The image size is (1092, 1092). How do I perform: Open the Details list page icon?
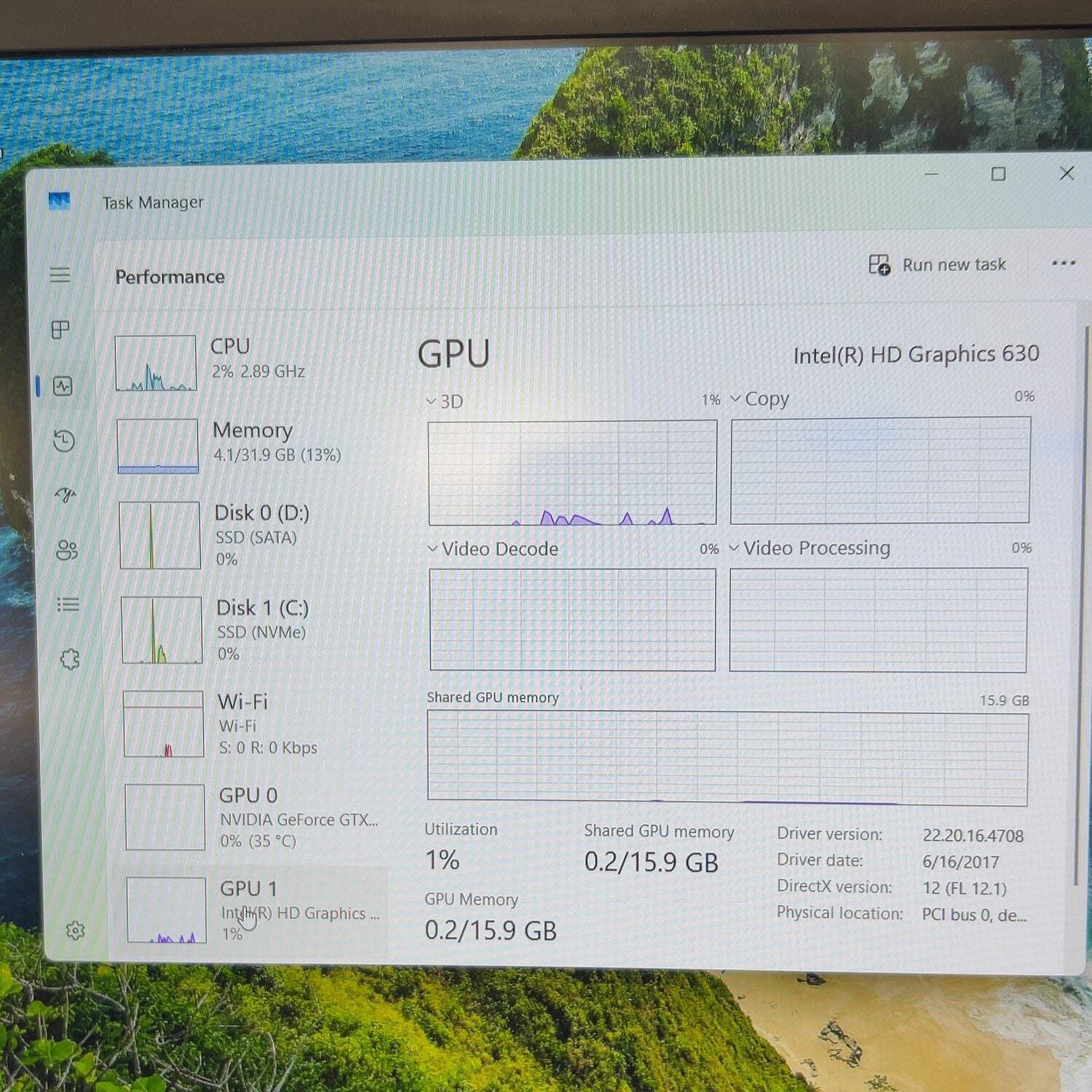[68, 604]
